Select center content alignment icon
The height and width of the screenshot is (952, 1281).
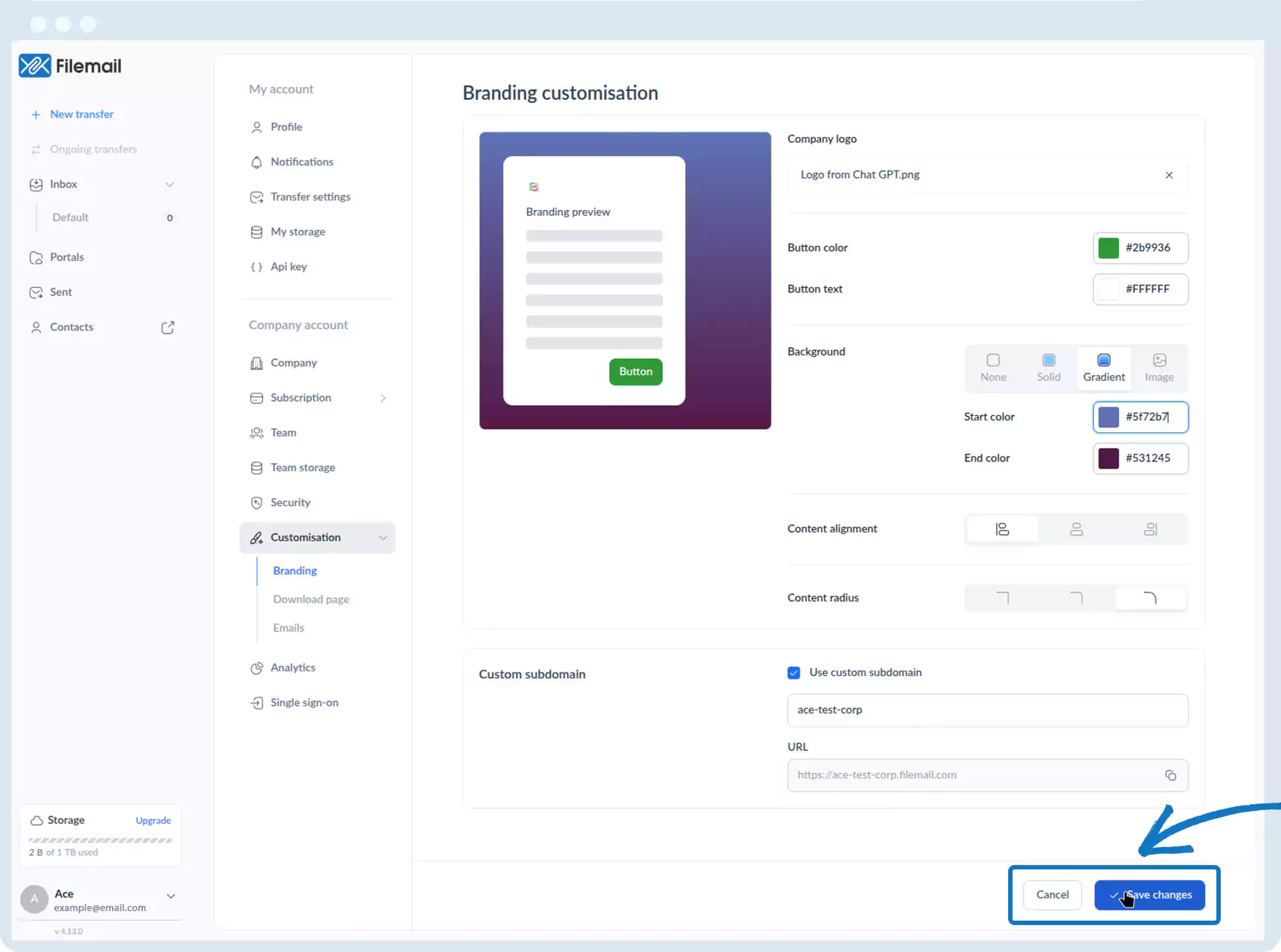(x=1076, y=529)
